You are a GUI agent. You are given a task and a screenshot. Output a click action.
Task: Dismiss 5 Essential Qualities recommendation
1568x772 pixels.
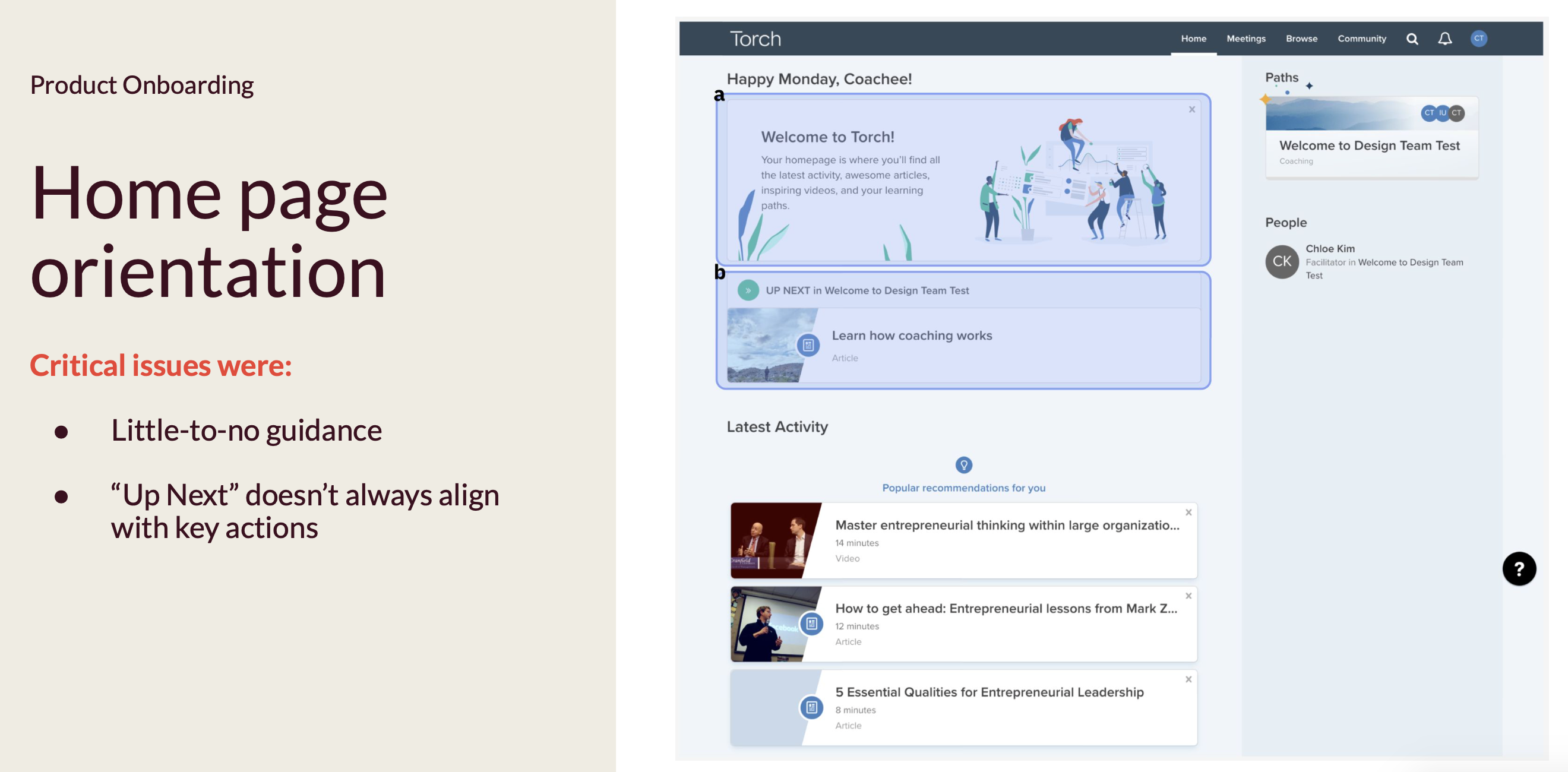(x=1188, y=679)
